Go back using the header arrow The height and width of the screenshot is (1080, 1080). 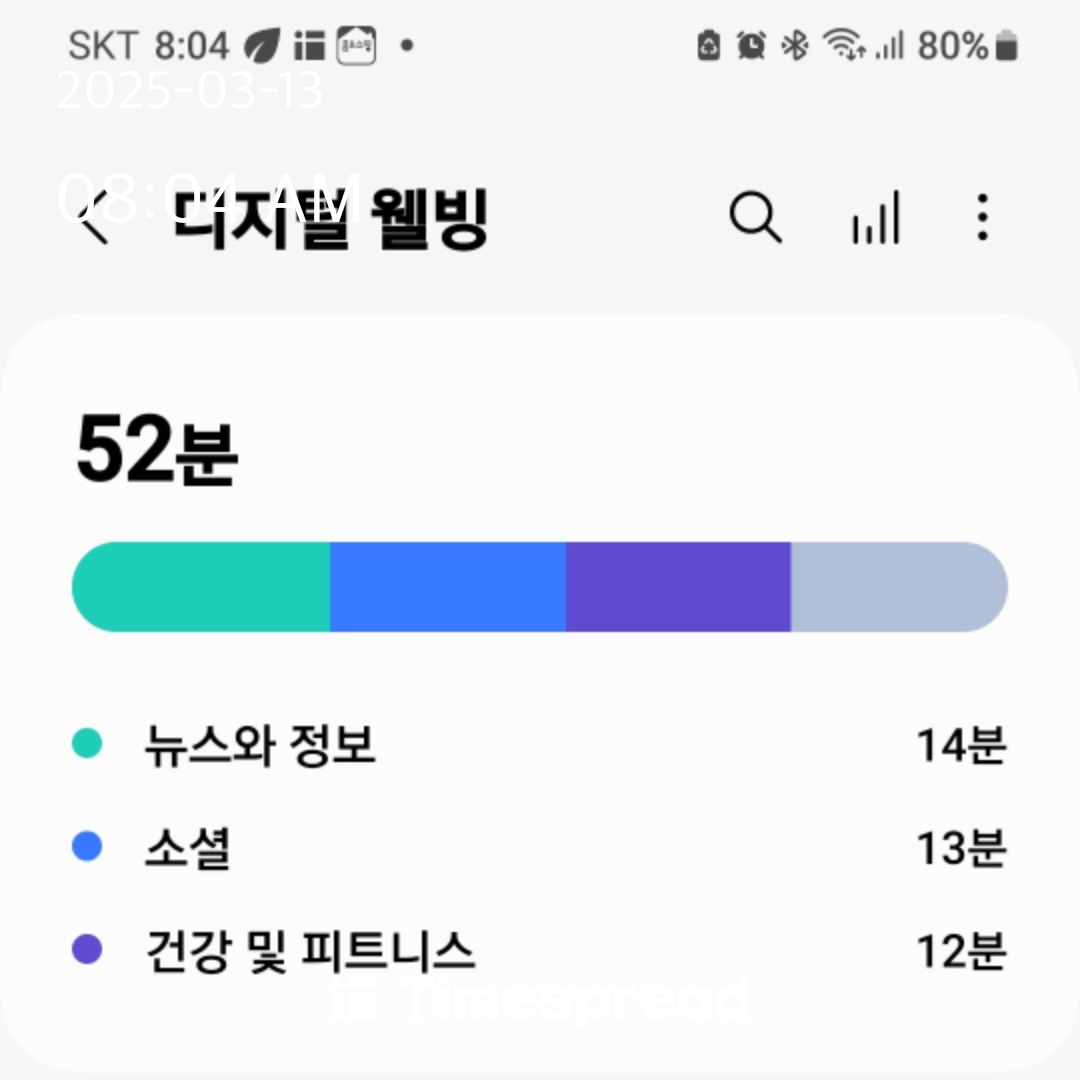(x=95, y=220)
